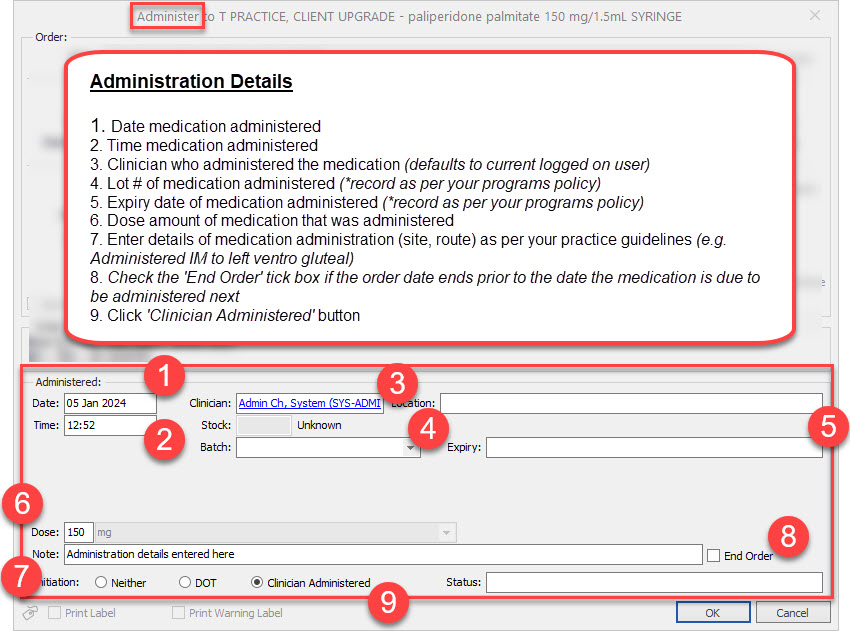Close the Administer dialog with the X
The image size is (850, 631).
point(814,16)
